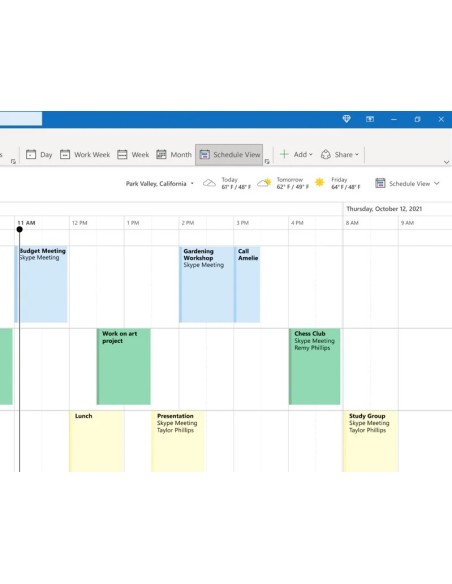
Task: Click the 2 PM time header
Action: coord(188,223)
